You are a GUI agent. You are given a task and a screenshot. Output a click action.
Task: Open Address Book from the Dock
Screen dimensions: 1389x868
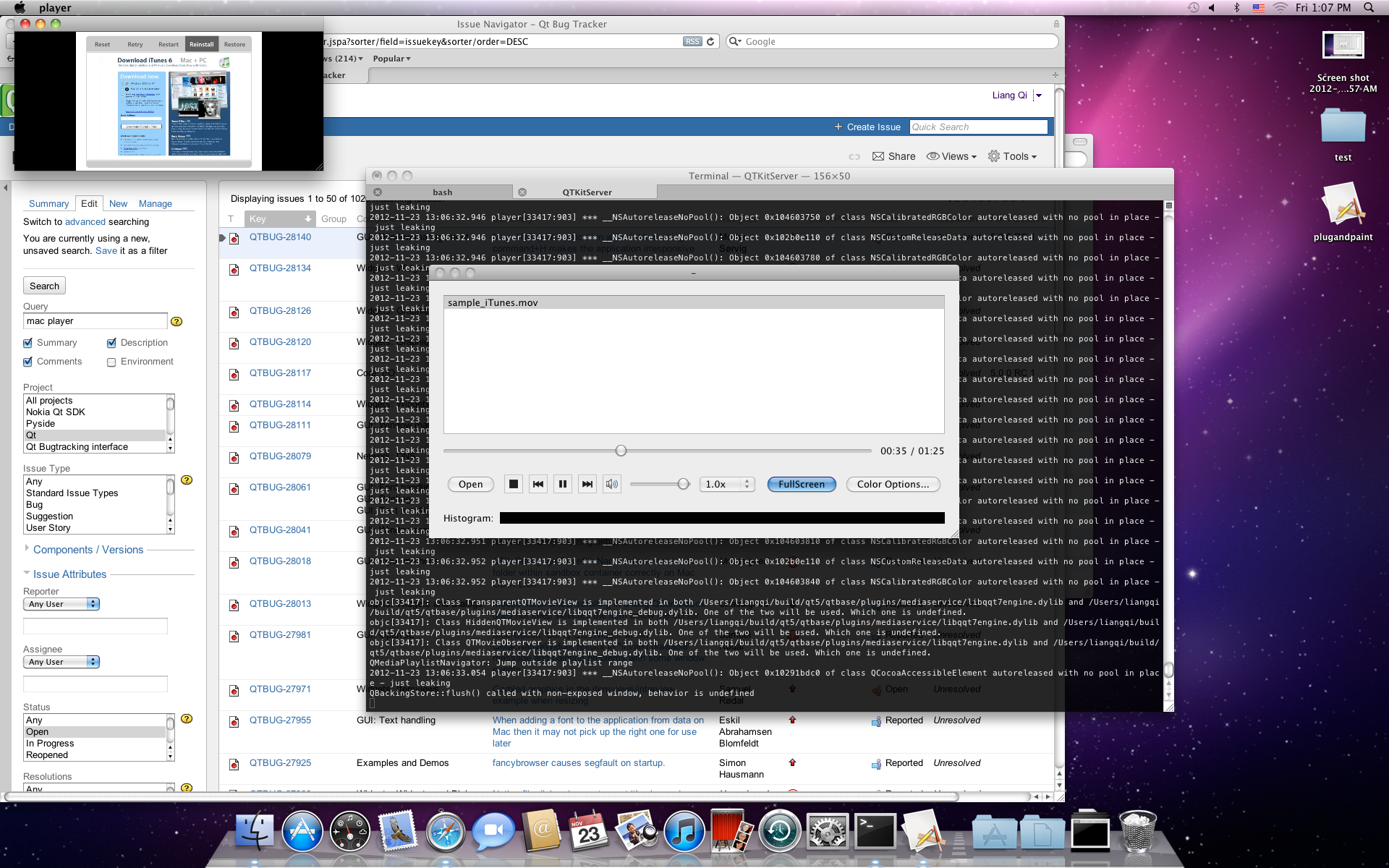541,830
